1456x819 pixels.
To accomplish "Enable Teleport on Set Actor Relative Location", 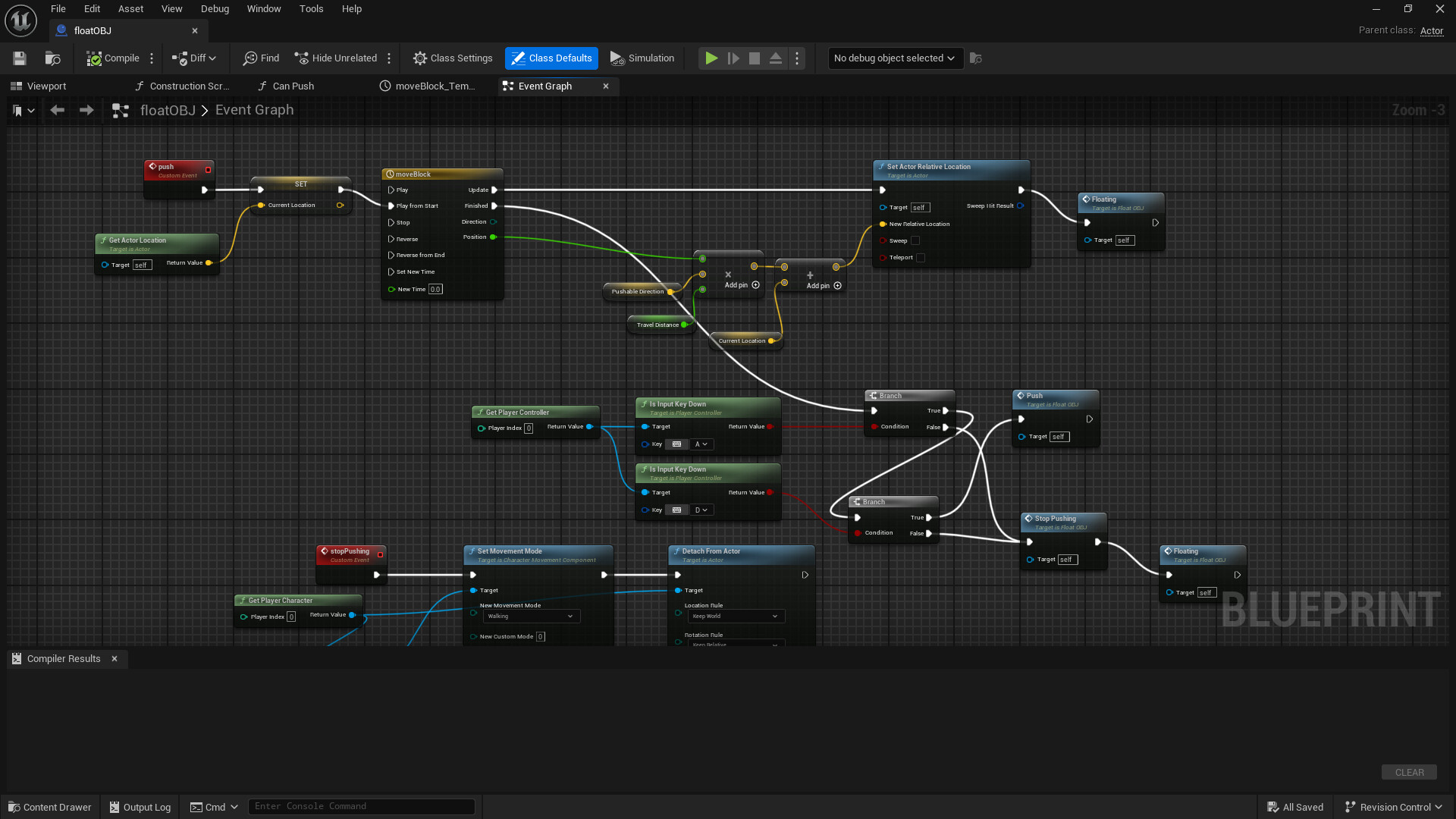I will coord(921,257).
